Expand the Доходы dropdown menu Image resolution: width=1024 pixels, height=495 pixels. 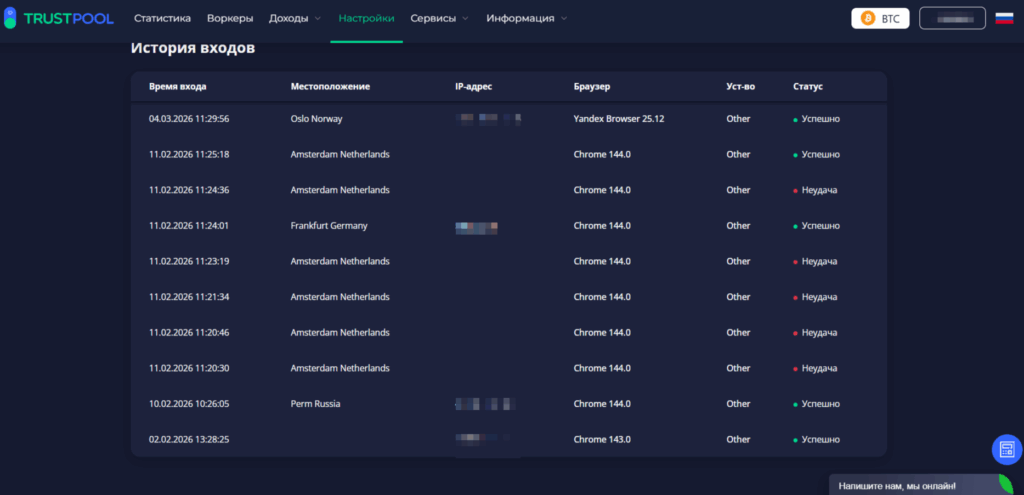[295, 18]
